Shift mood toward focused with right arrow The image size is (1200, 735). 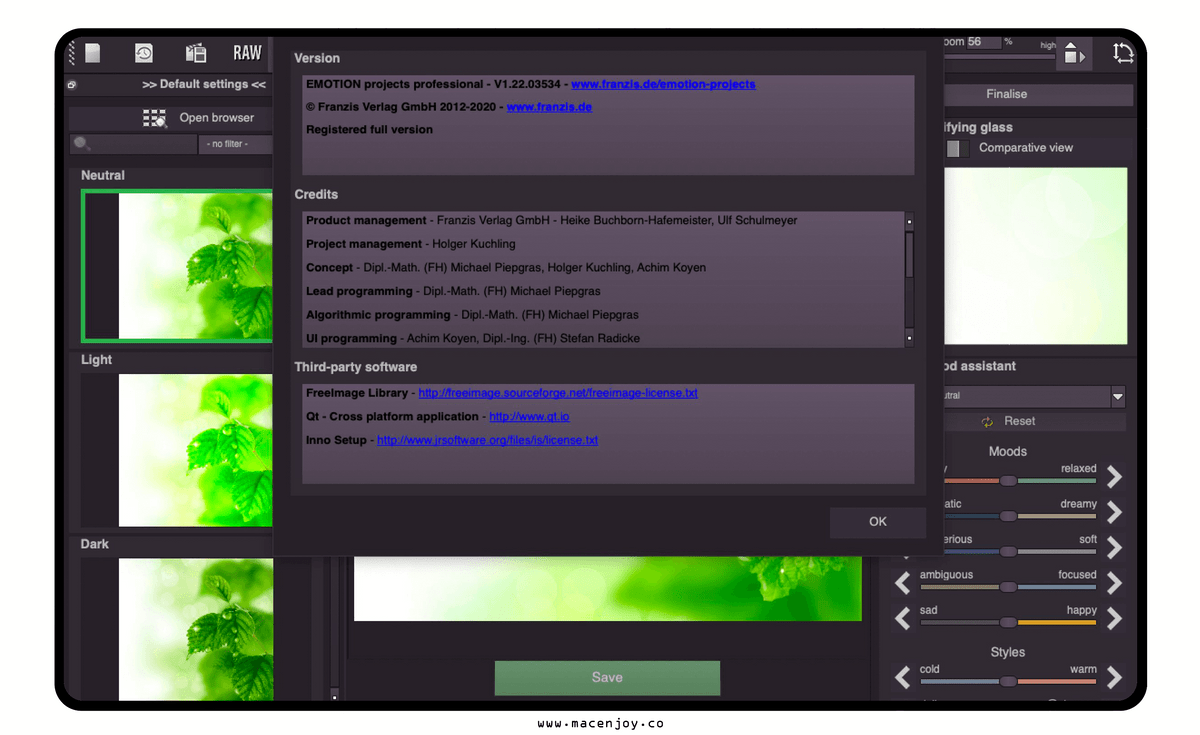coord(1114,582)
